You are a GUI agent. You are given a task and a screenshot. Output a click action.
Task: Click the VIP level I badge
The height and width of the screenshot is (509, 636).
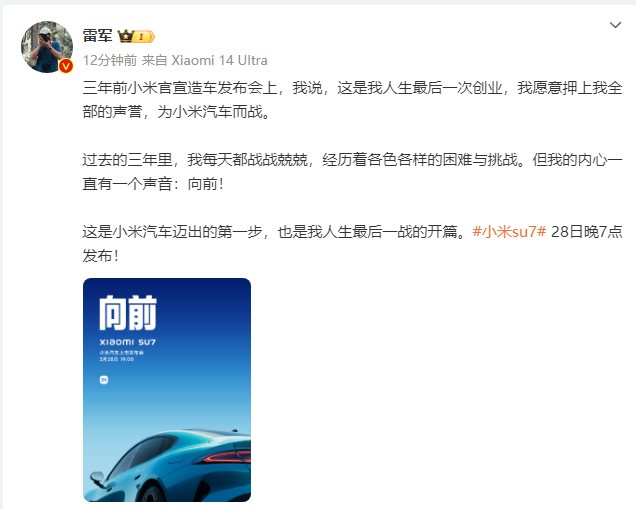pos(144,37)
